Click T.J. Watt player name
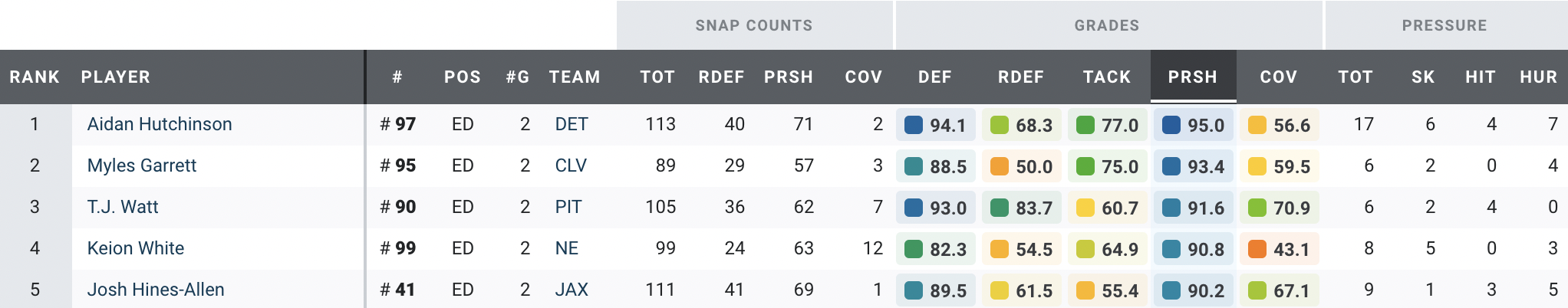This screenshot has height=308, width=1568. pyautogui.click(x=123, y=207)
